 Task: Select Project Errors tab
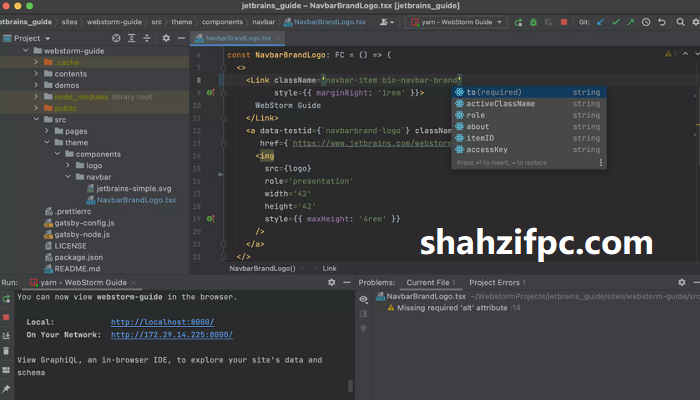click(x=497, y=282)
